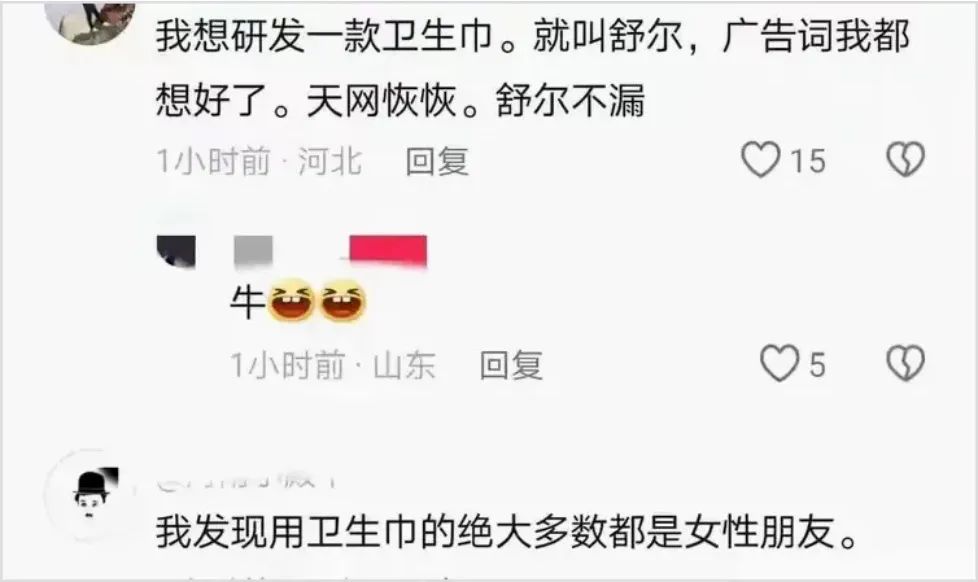
Task: Tap the like count 15
Action: pos(808,161)
